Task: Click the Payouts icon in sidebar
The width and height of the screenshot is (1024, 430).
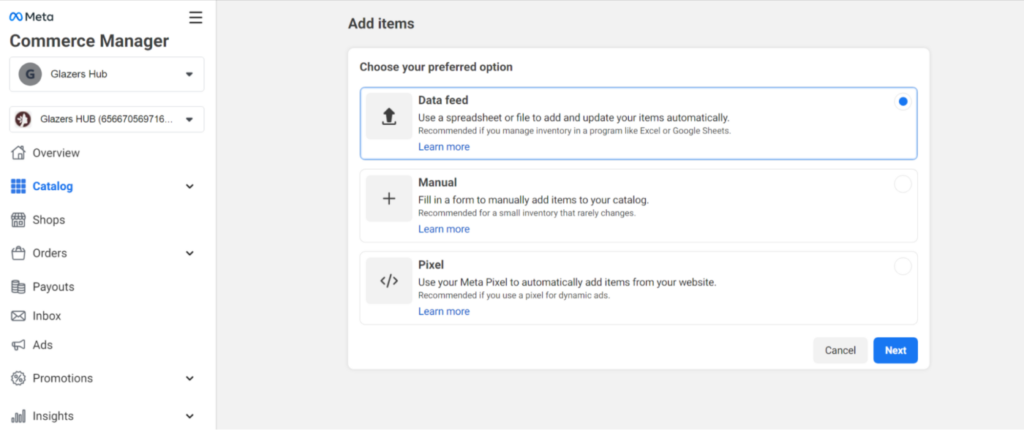Action: (18, 287)
